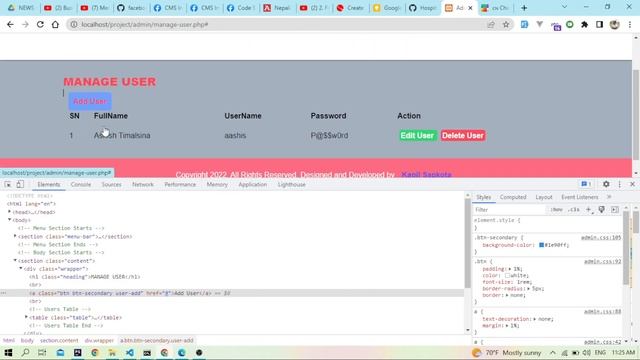Viewport: 640px width, 360px height.
Task: Toggle the browser side panel icon
Action: pyautogui.click(x=599, y=24)
